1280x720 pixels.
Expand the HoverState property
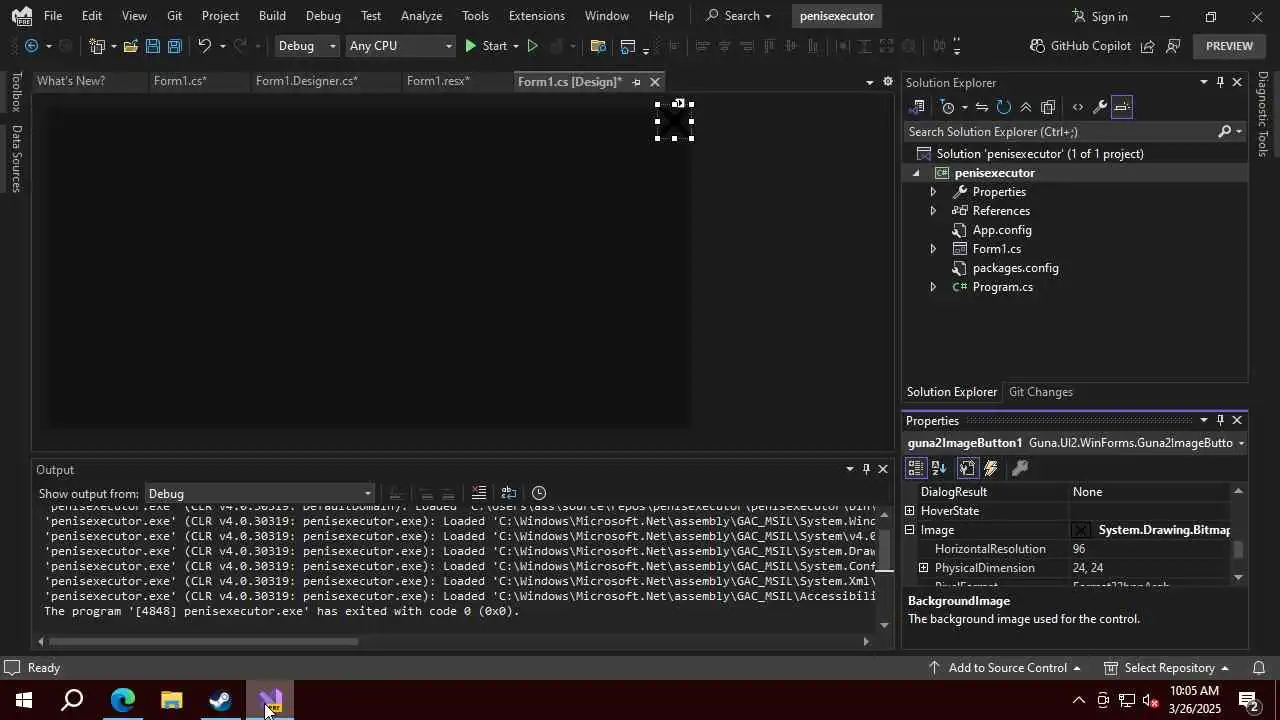910,511
